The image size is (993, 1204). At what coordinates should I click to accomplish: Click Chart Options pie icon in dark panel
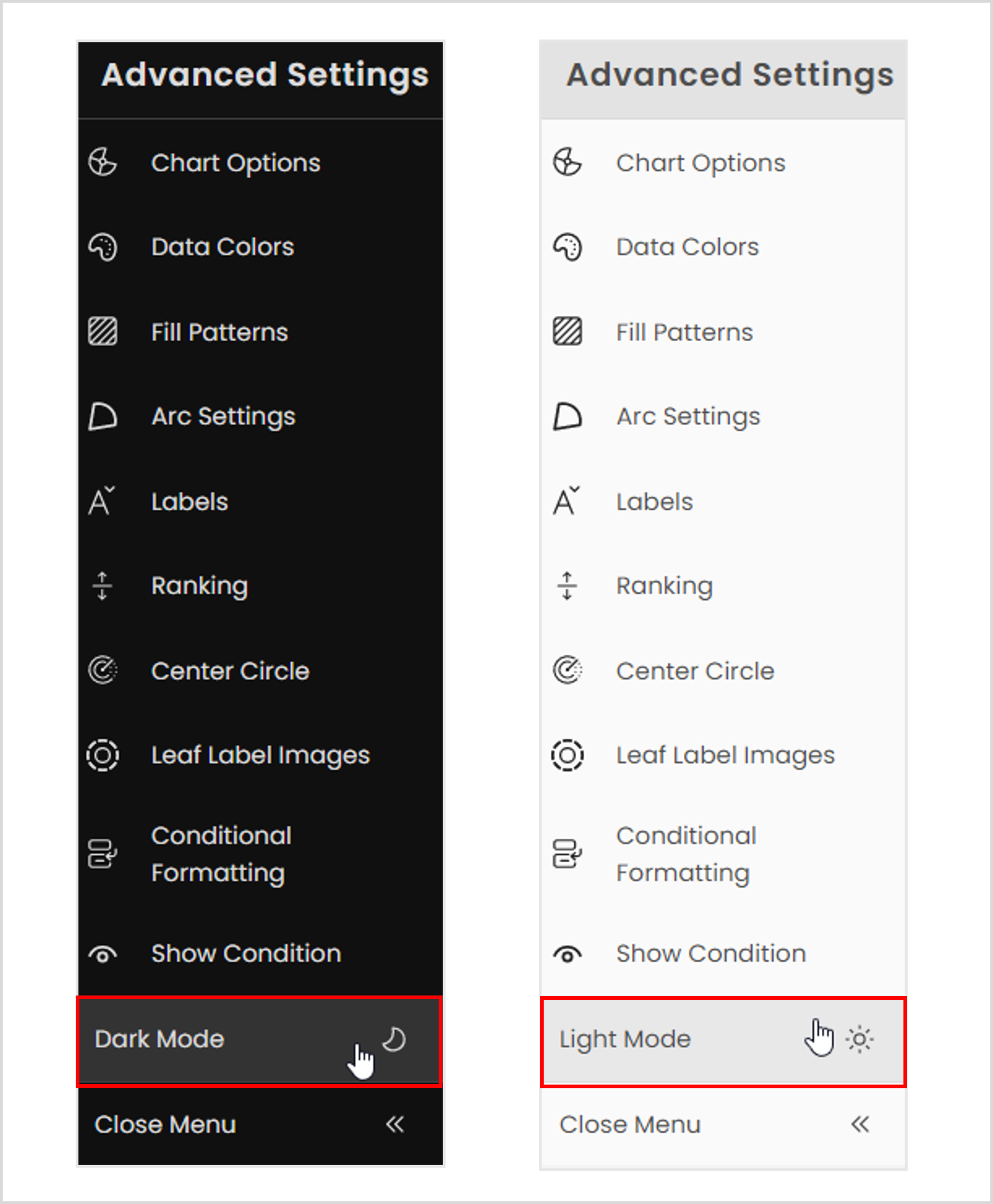[103, 162]
